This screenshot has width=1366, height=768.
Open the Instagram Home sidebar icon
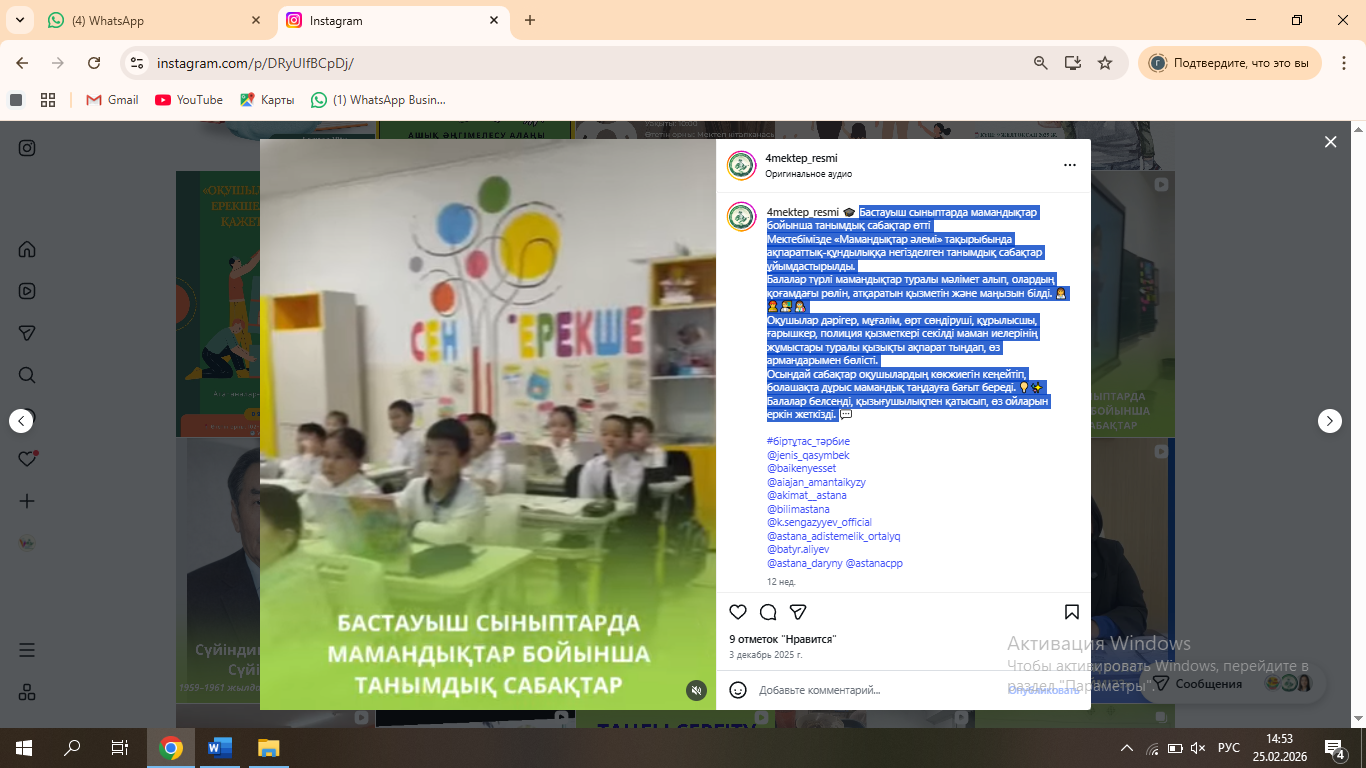tap(27, 249)
